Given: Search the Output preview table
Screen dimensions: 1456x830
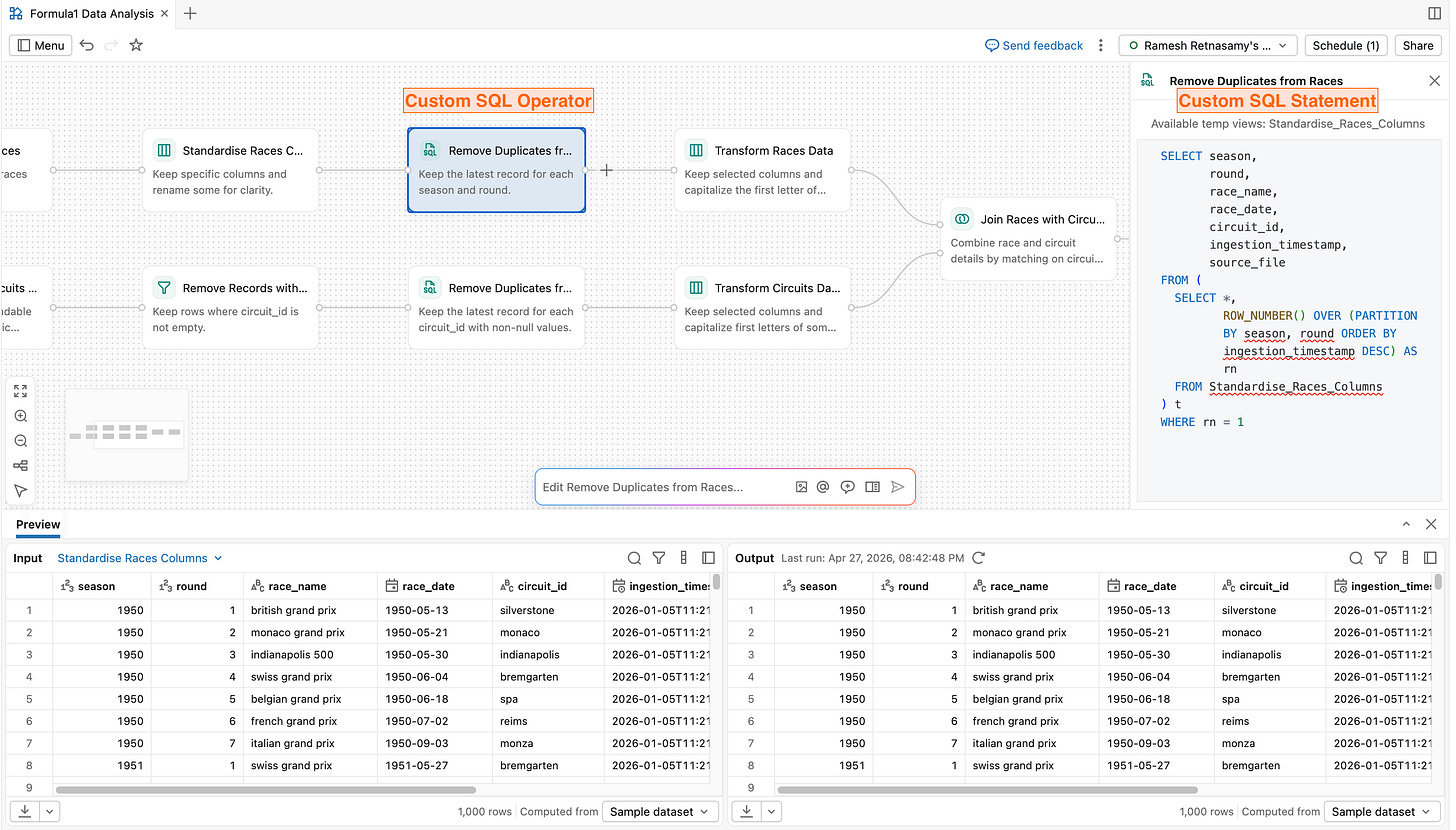Looking at the screenshot, I should click(1356, 558).
